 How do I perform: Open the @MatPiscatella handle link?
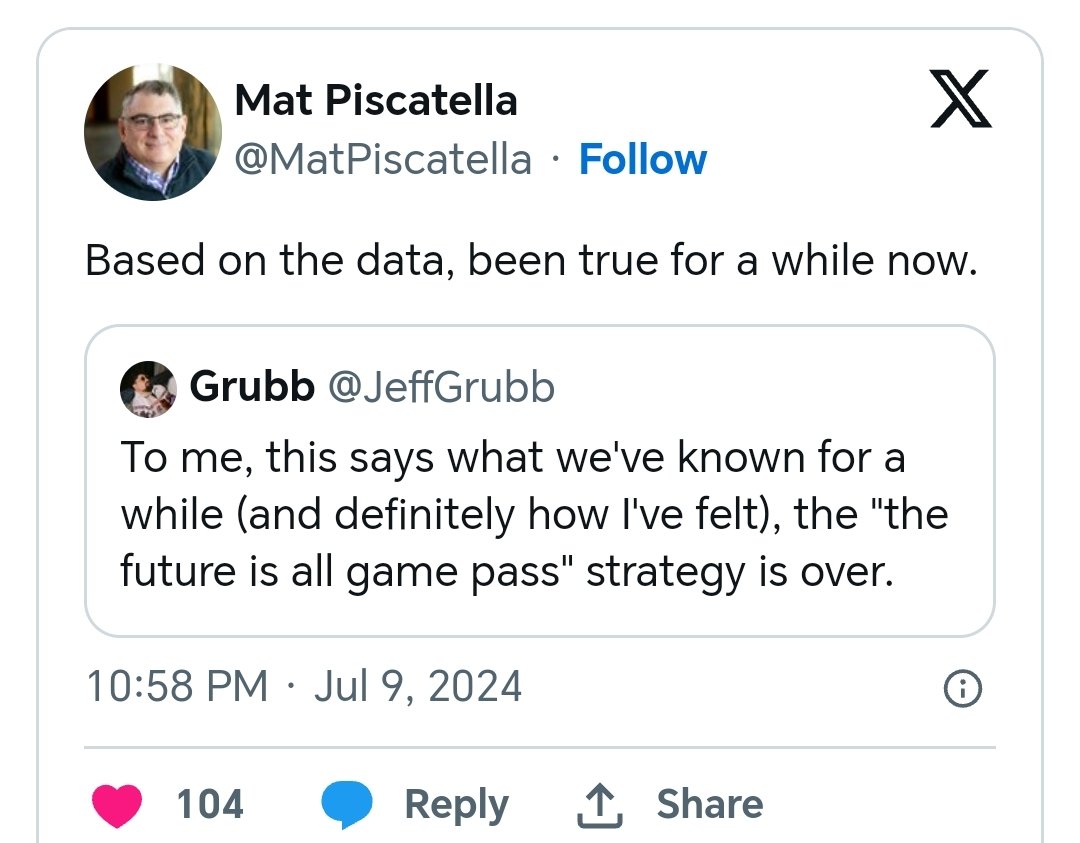click(383, 159)
